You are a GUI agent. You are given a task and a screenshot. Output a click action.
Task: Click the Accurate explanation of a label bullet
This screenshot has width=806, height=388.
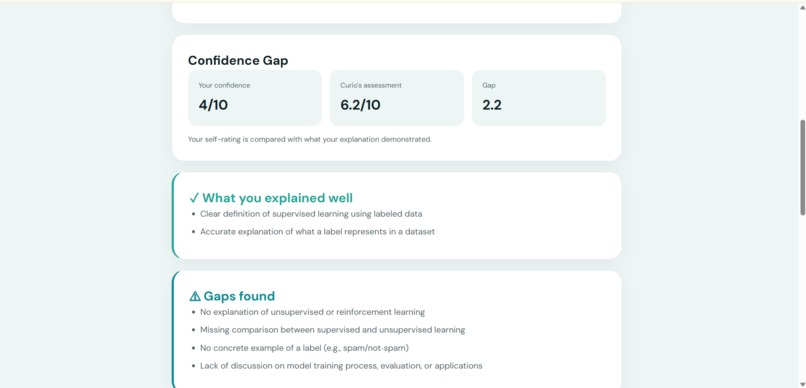click(x=317, y=232)
